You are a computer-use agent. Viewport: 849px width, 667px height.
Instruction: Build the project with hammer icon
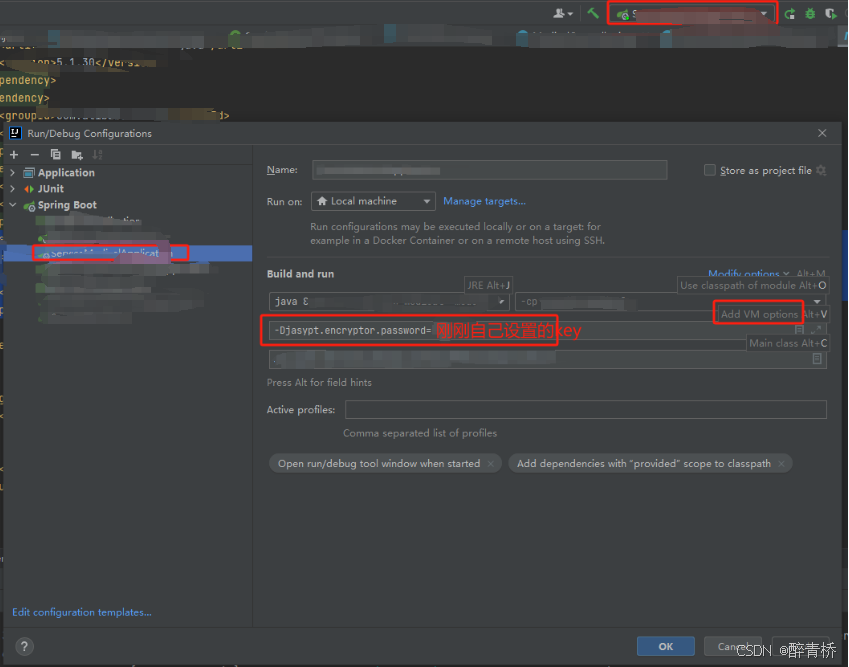pyautogui.click(x=593, y=13)
